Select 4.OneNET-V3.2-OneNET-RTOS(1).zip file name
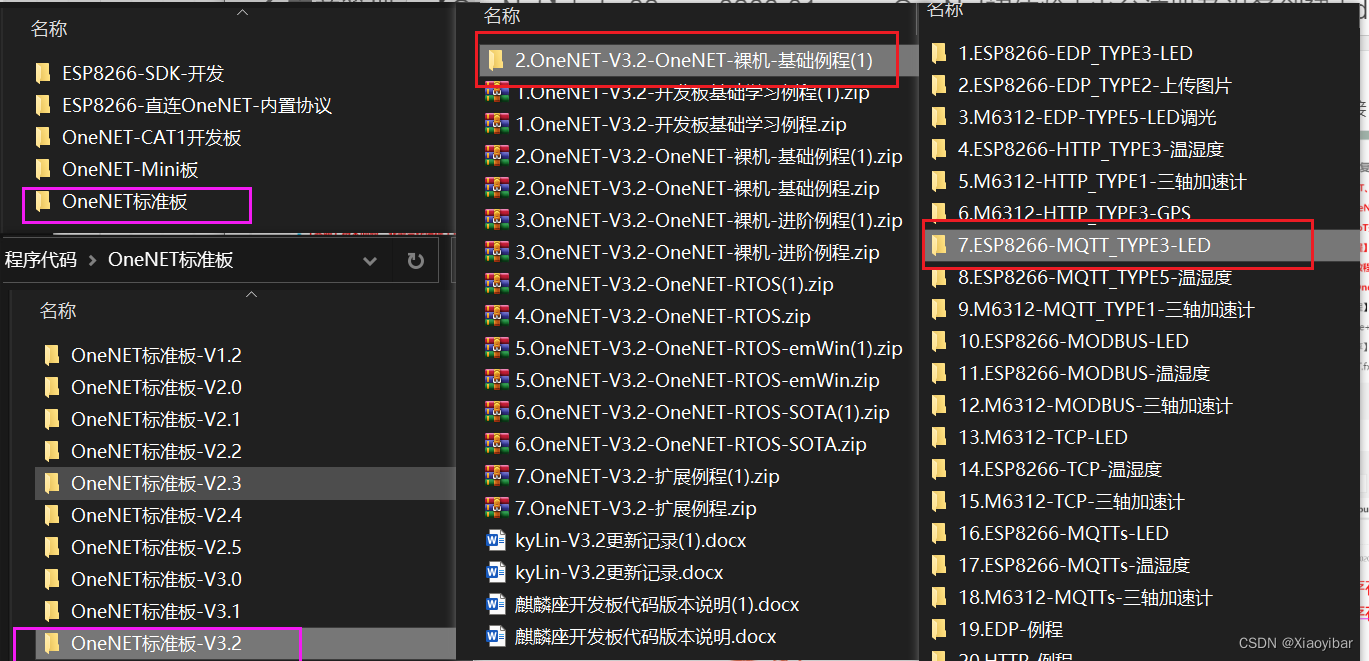Image resolution: width=1369 pixels, height=661 pixels. (674, 284)
